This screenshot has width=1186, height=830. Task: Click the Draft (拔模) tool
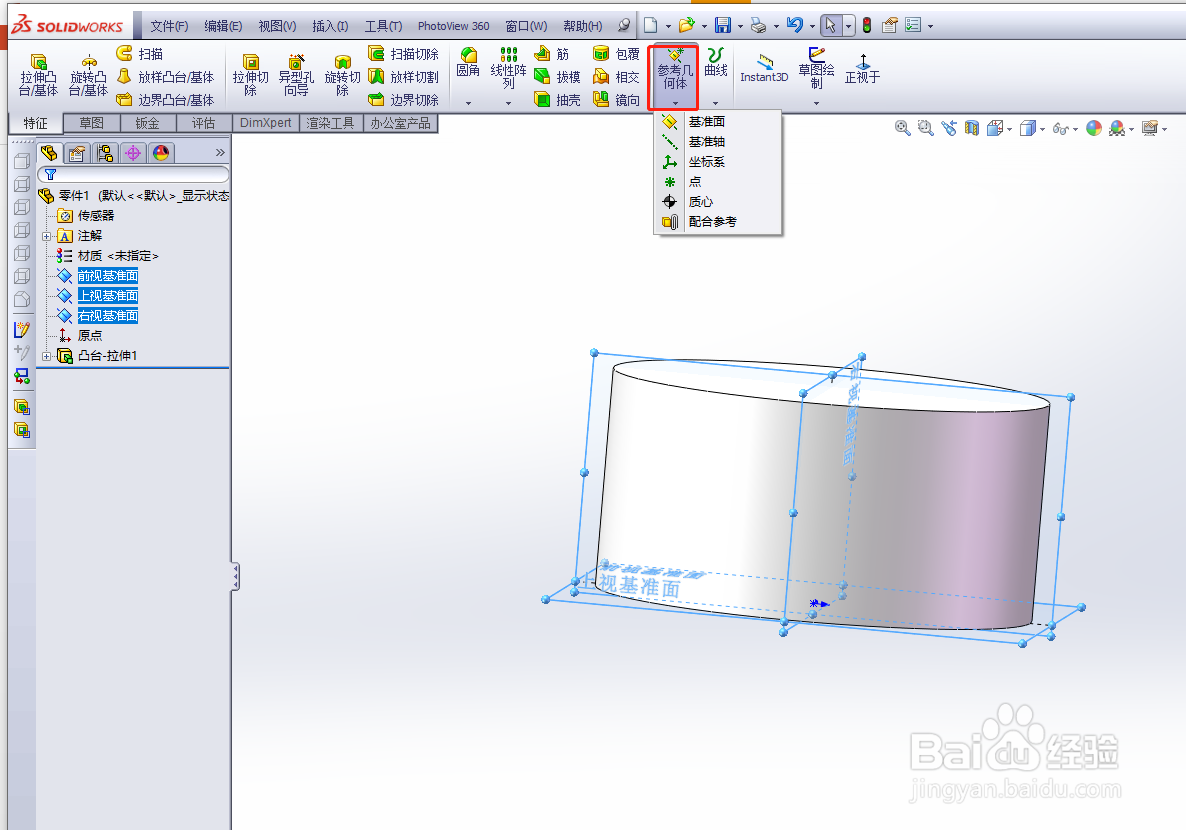pos(557,76)
